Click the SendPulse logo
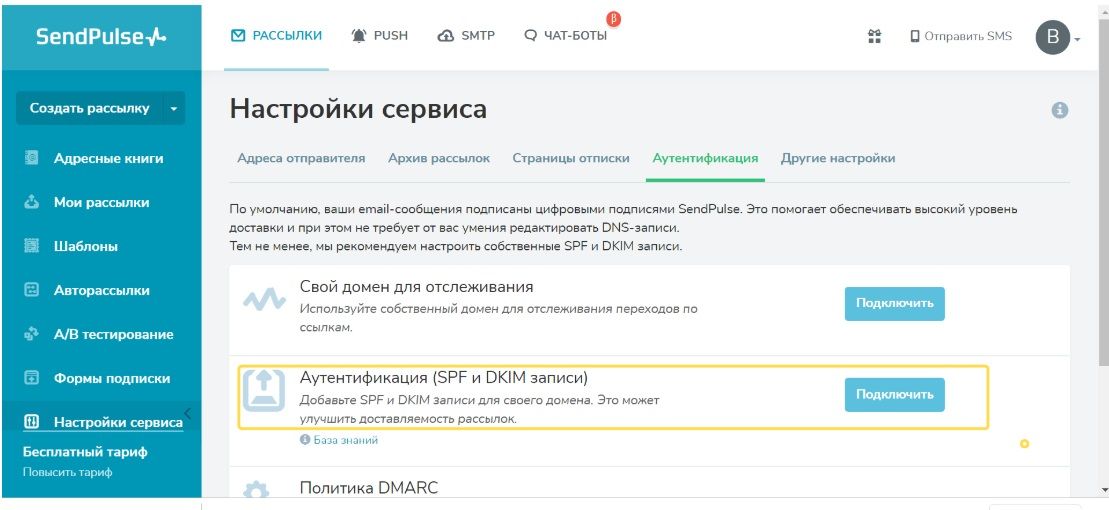This screenshot has height=510, width=1109. click(101, 36)
